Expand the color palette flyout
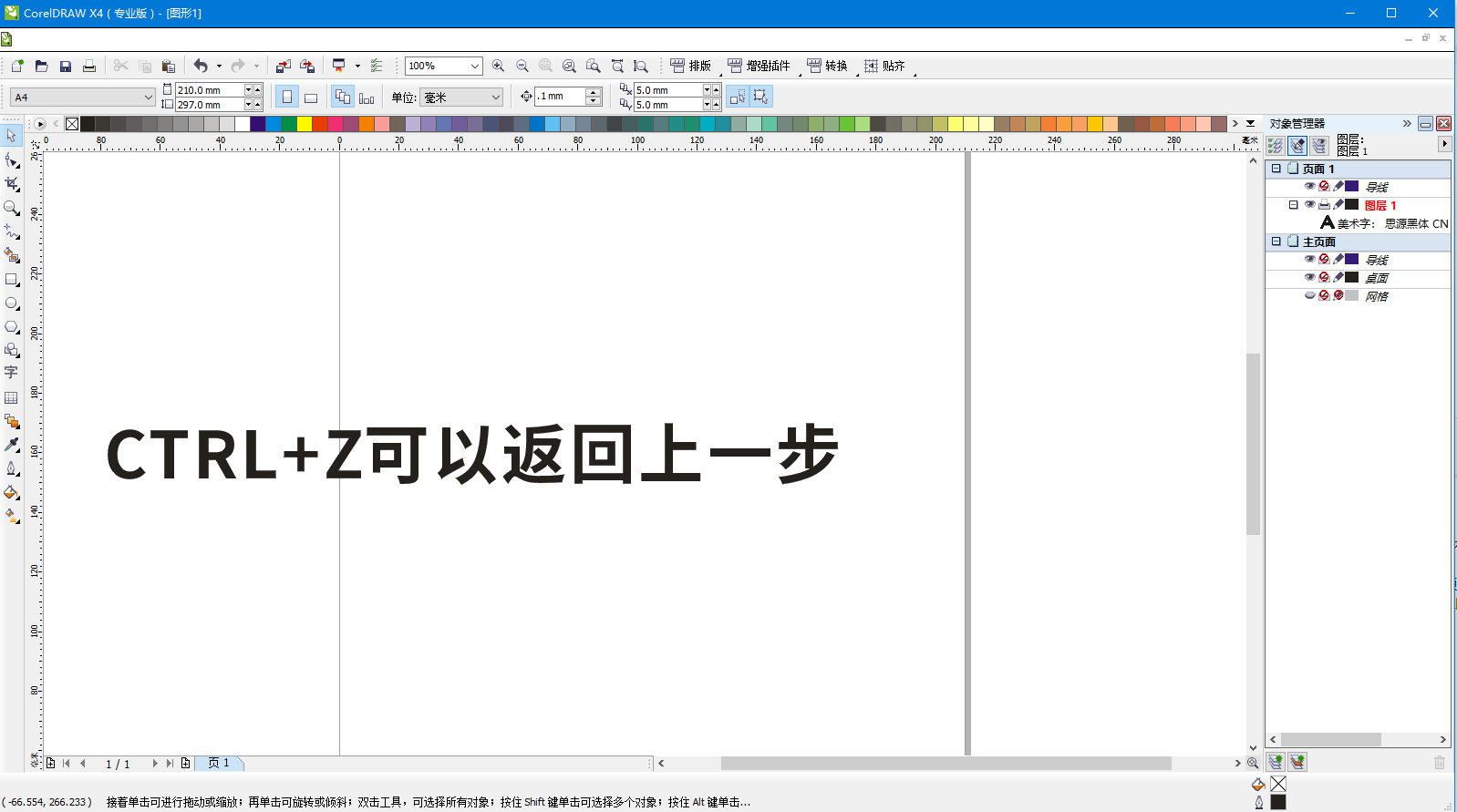This screenshot has width=1457, height=812. pos(1251,123)
